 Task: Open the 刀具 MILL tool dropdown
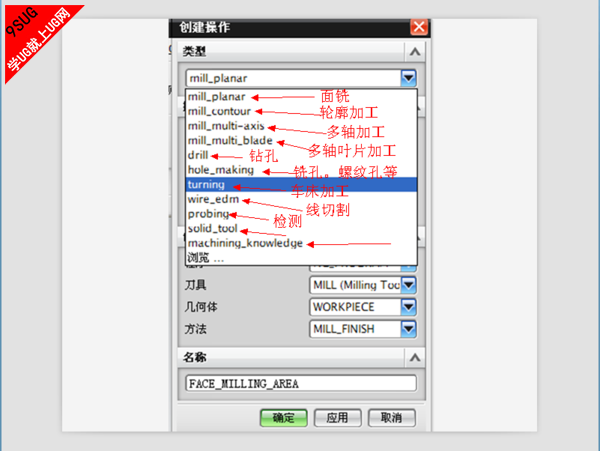408,285
